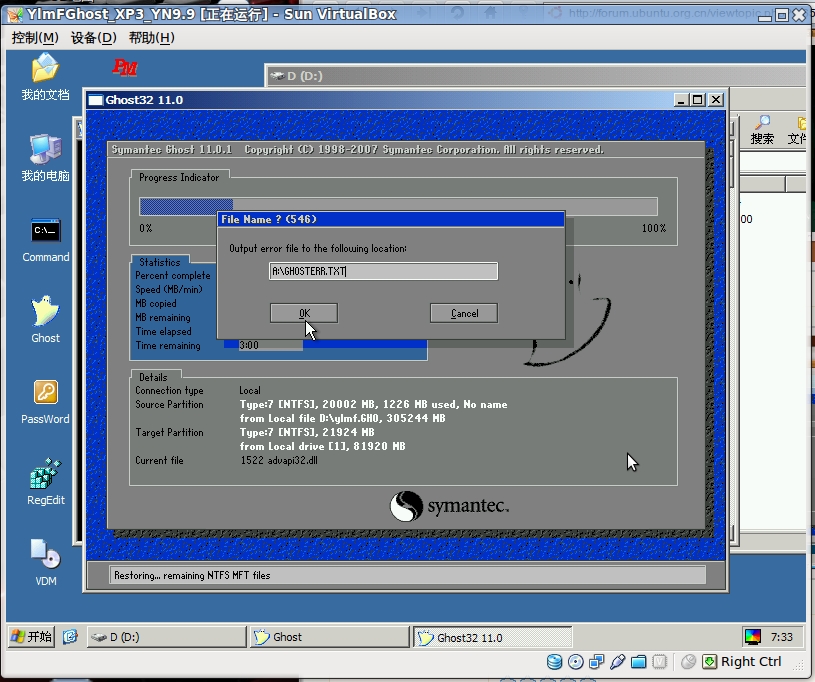Click VirtualBox CD/DVD status icon
The width and height of the screenshot is (815, 682).
click(x=575, y=662)
